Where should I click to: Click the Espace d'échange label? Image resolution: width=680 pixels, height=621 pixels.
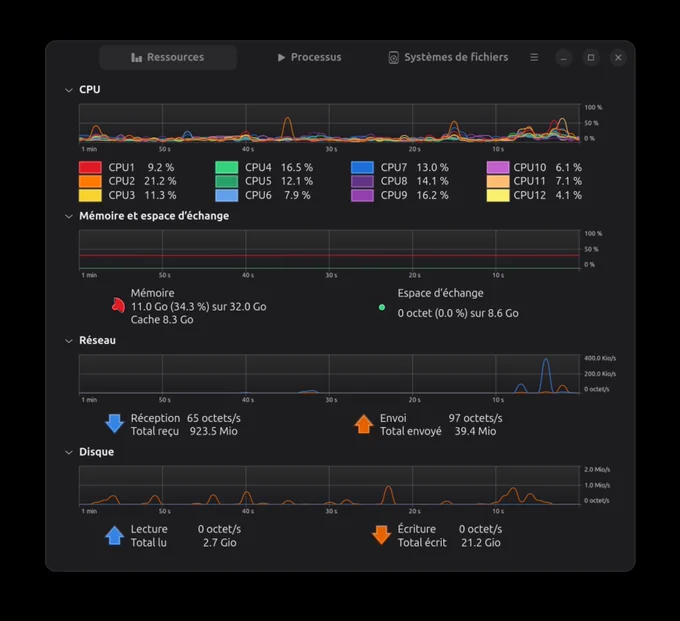tap(440, 293)
